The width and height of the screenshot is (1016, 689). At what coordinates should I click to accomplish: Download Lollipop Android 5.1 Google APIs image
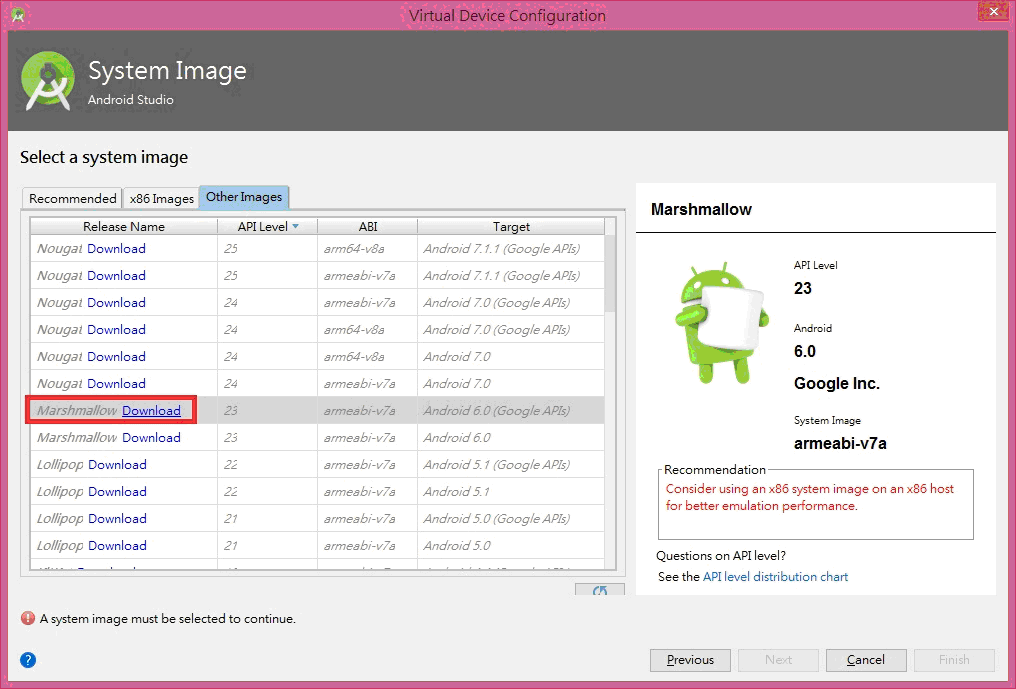[117, 465]
